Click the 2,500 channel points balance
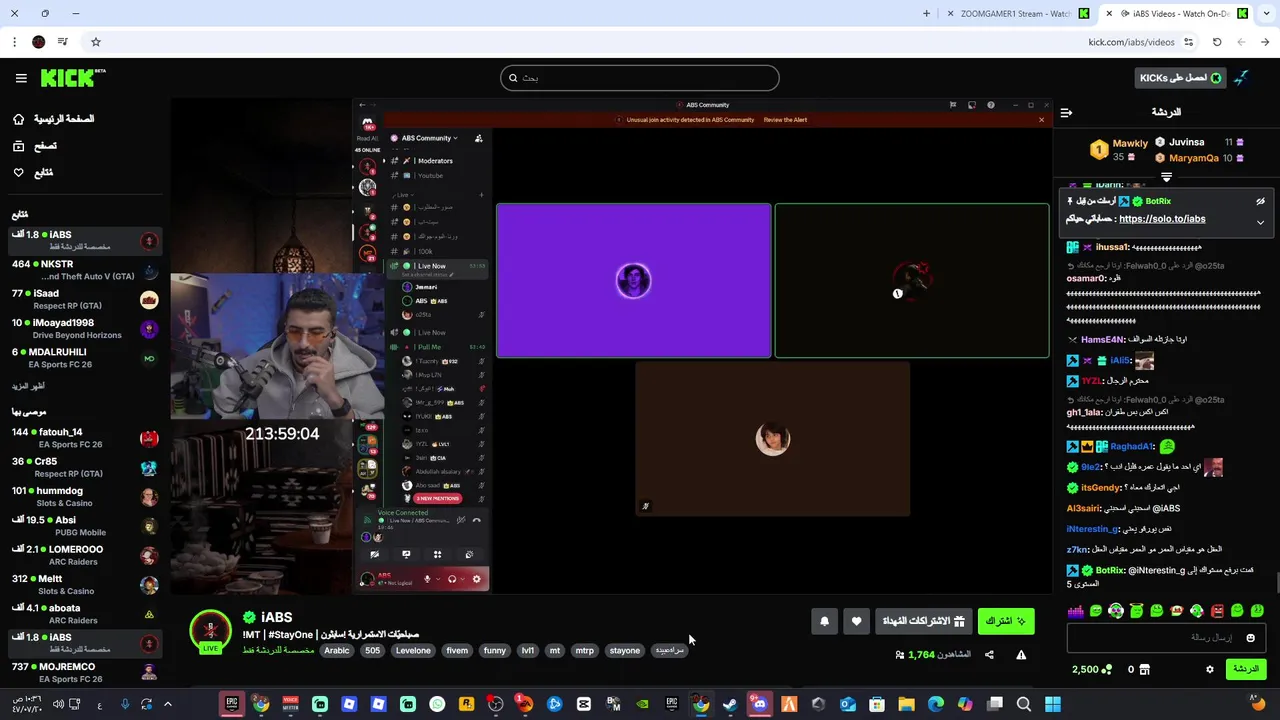The width and height of the screenshot is (1280, 720). [1091, 669]
